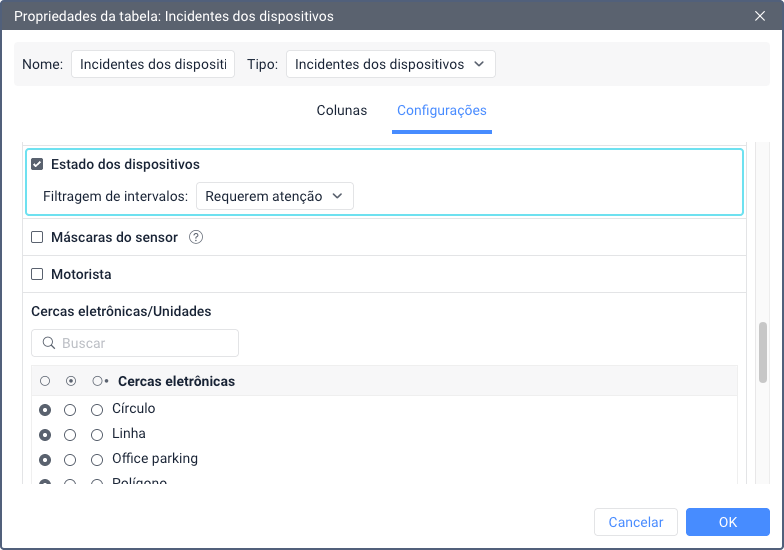Select the middle radio button for Office parking
Image resolution: width=784 pixels, height=550 pixels.
coord(70,459)
